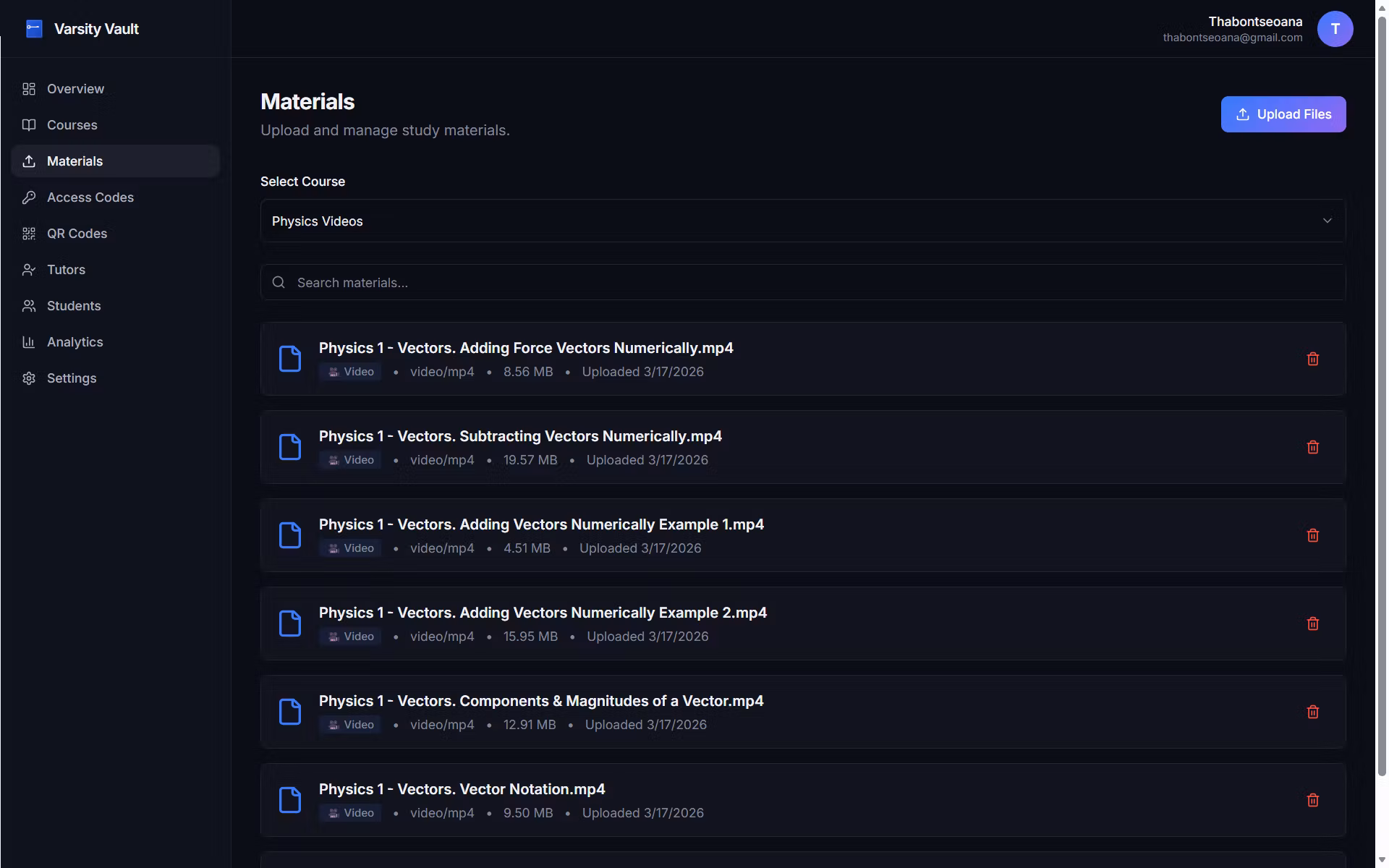Click the Students people icon

pos(29,306)
